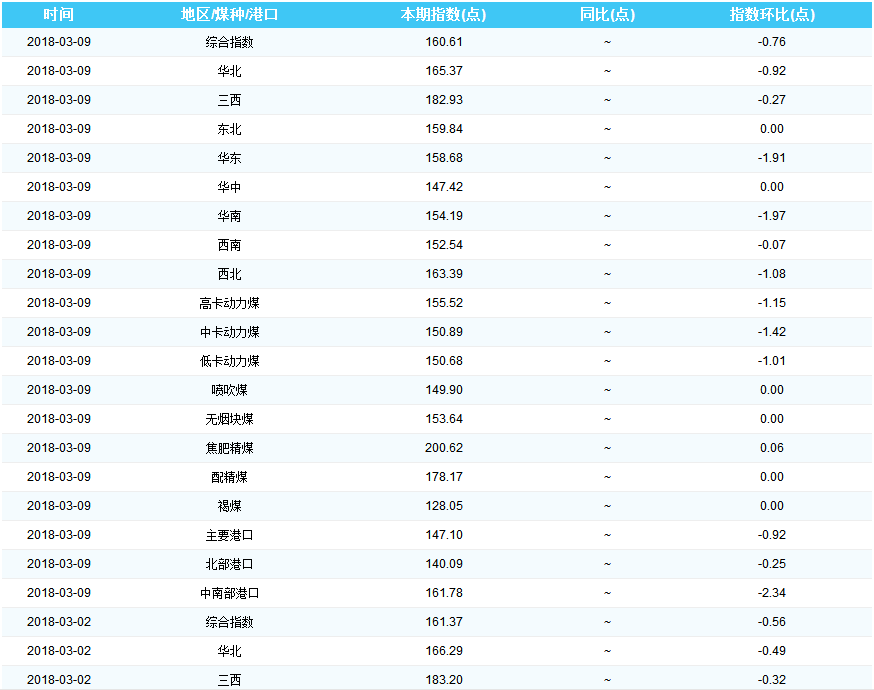
Task: Click the 地区/煤种/港口 column header
Action: coord(229,15)
